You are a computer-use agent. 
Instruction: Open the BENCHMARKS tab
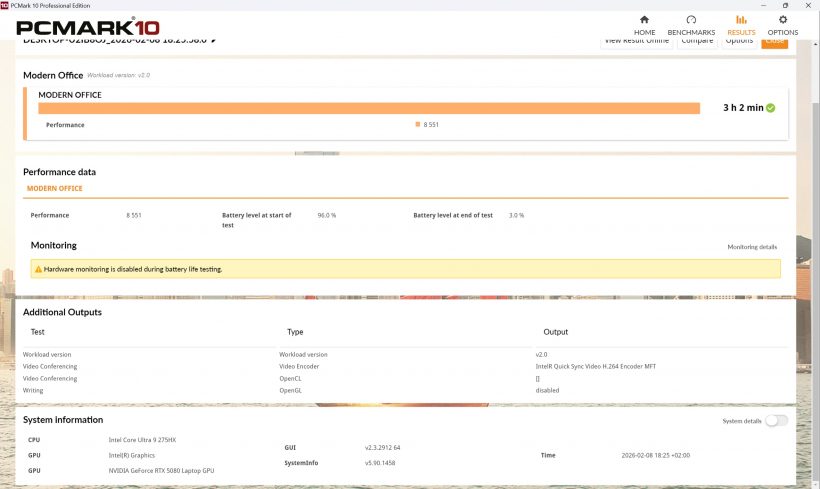691,25
